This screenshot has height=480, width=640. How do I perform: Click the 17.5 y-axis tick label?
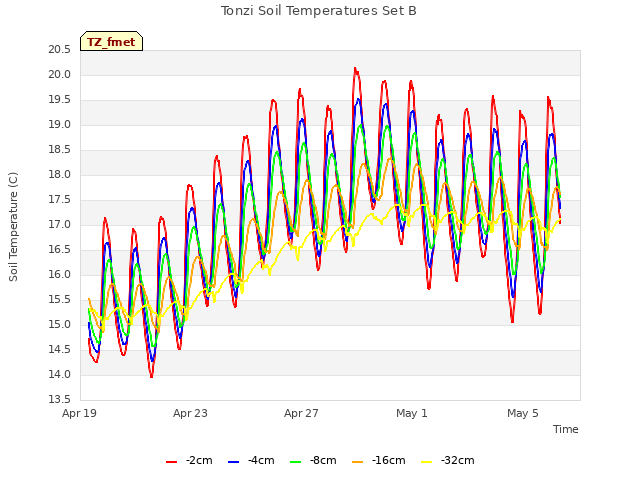pos(60,200)
